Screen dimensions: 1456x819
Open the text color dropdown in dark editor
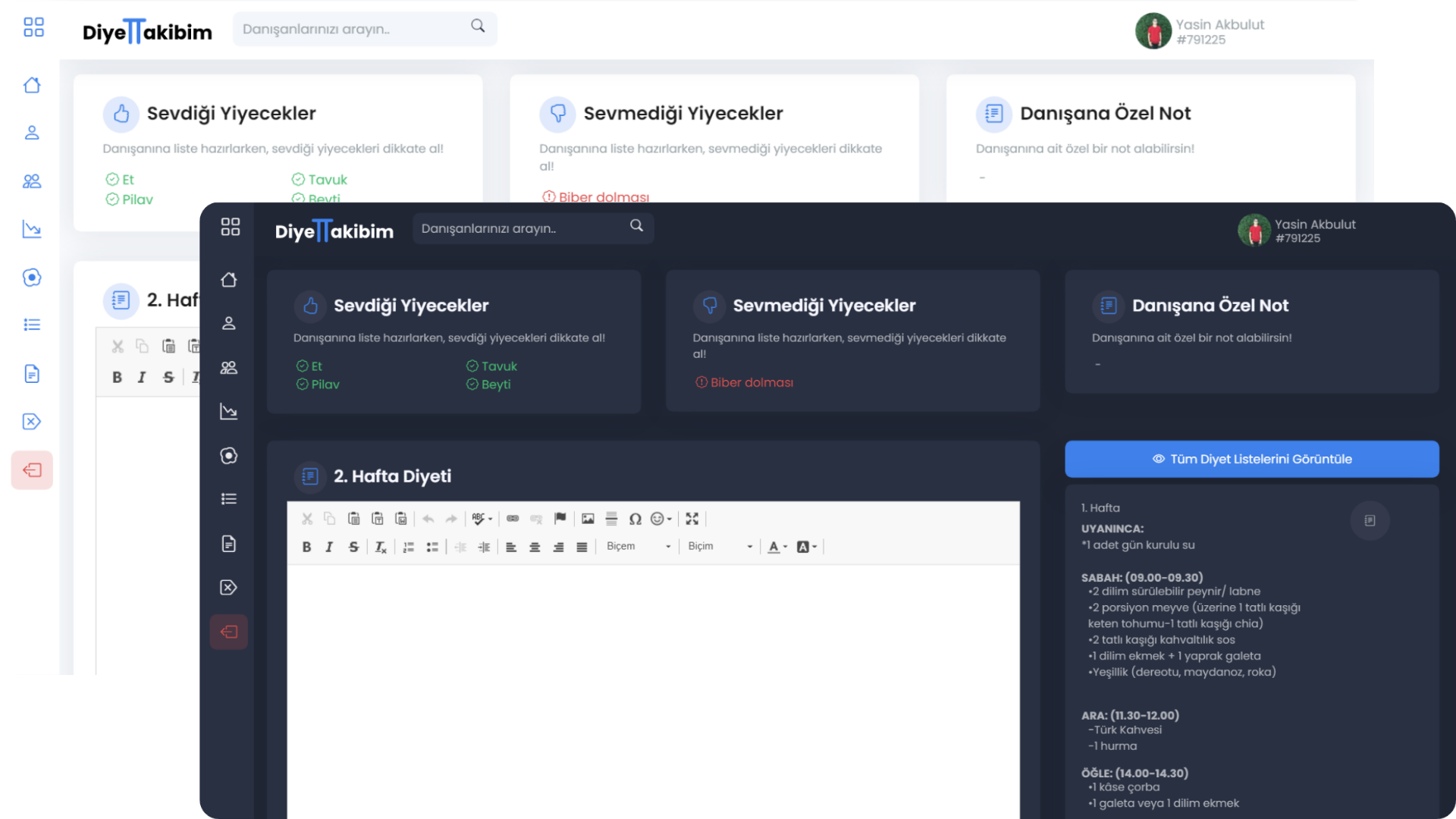pyautogui.click(x=777, y=547)
